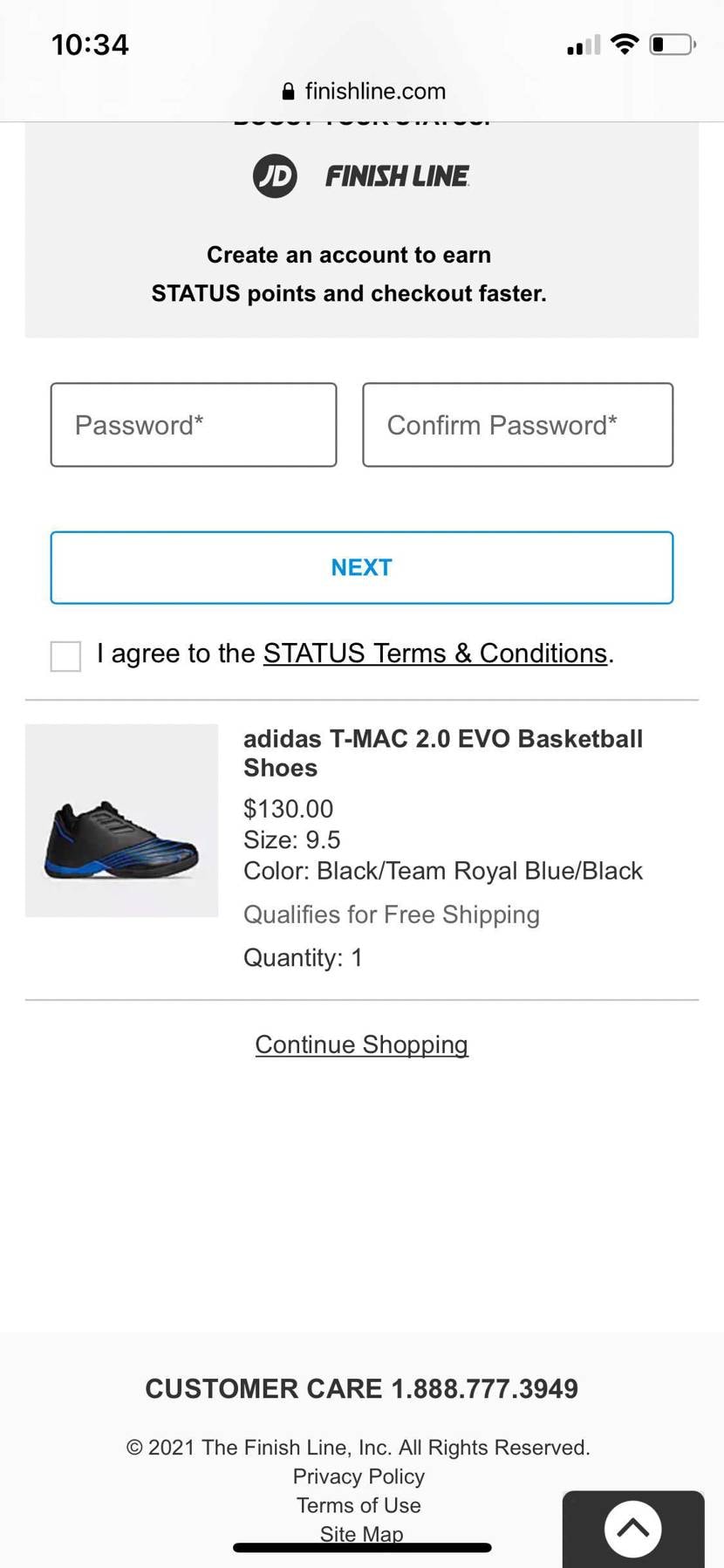This screenshot has width=724, height=1568.
Task: Tap the battery status icon
Action: pos(672,44)
